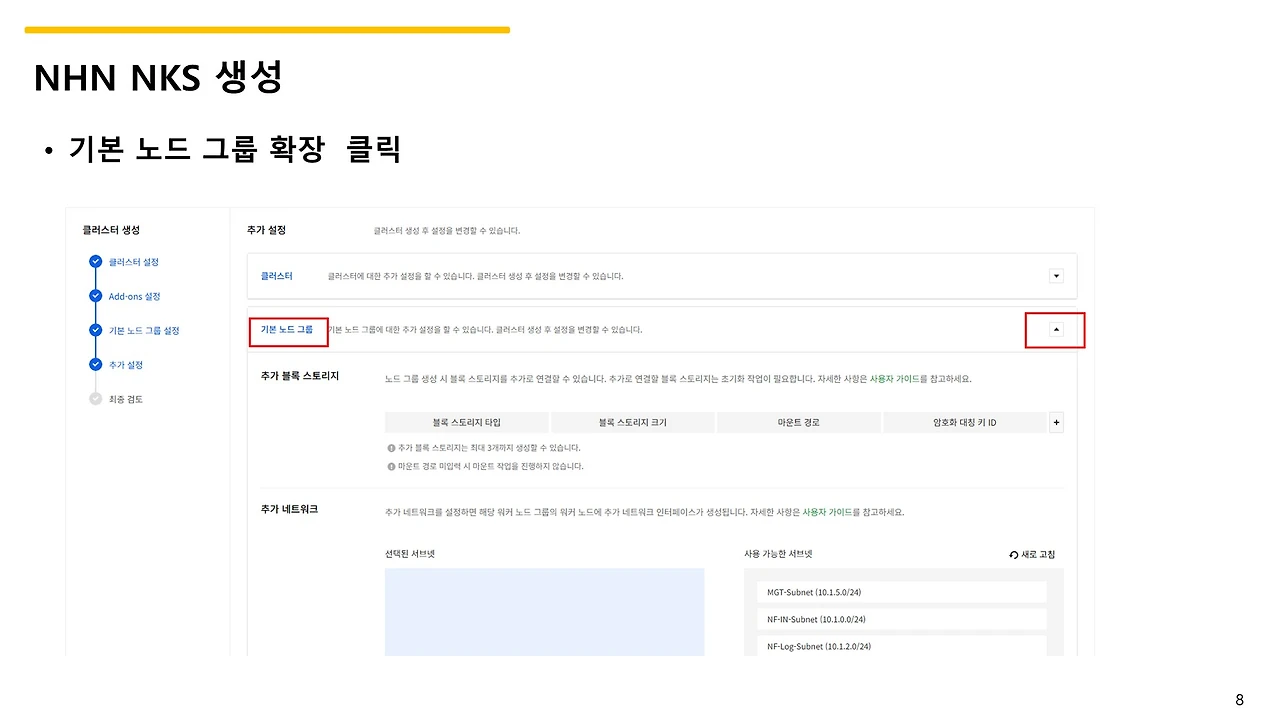Click the 사용 가능한 서브넷 label

[778, 554]
